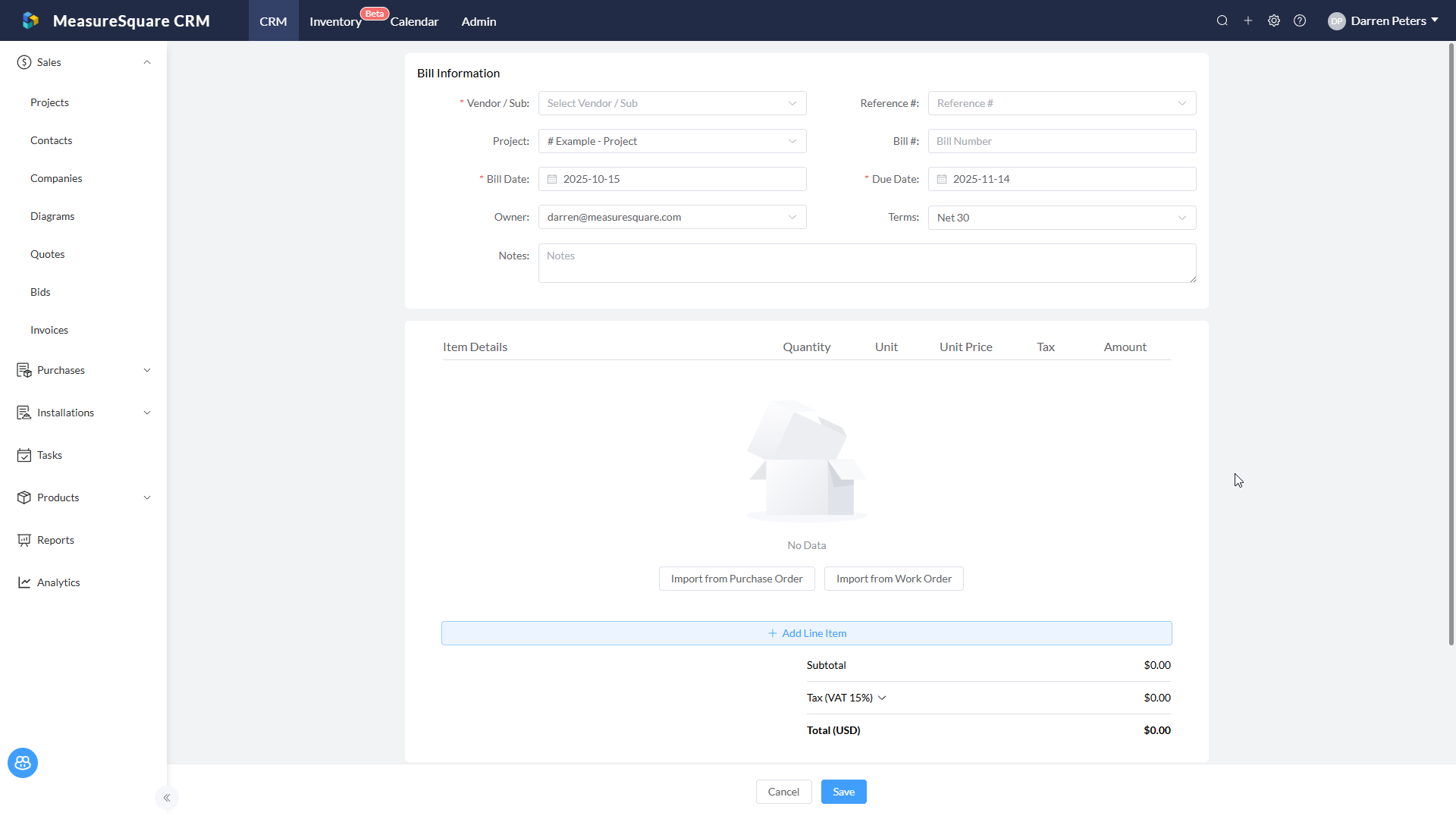Screen dimensions: 1456x819
Task: Open the Vendor / Sub dropdown
Action: 671,103
